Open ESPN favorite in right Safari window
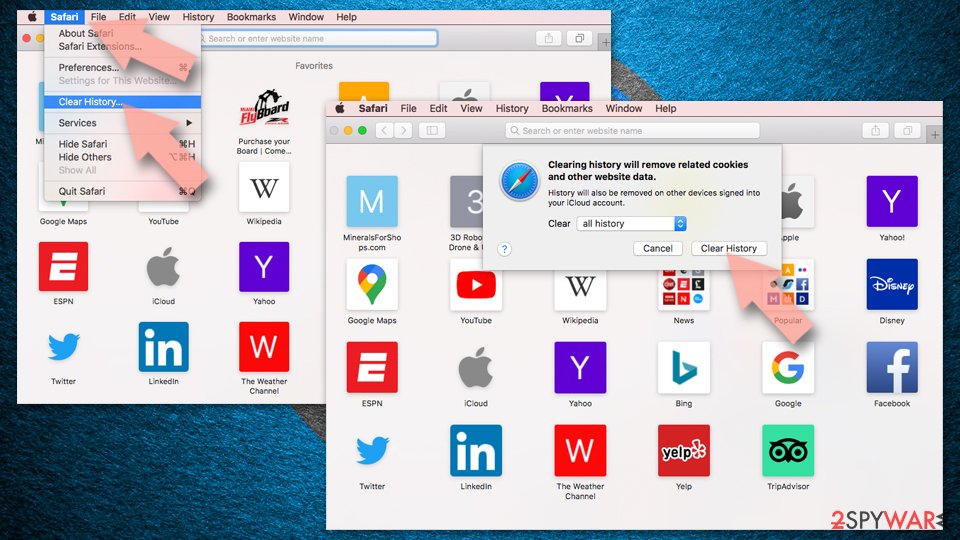This screenshot has width=960, height=540. click(372, 367)
